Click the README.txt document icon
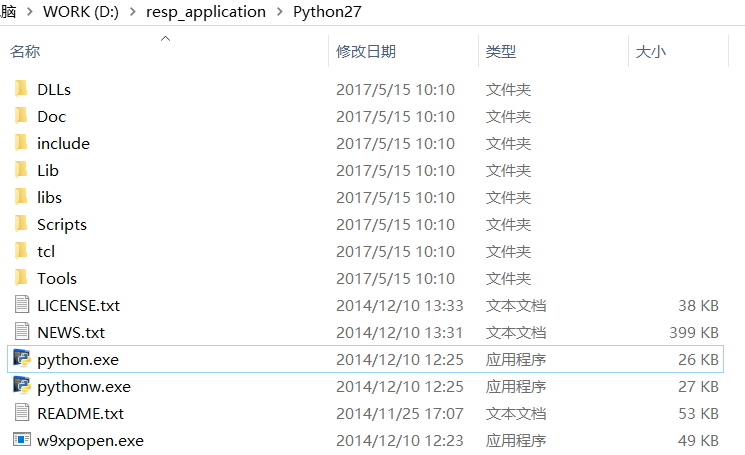Image resolution: width=745 pixels, height=455 pixels. (x=22, y=412)
